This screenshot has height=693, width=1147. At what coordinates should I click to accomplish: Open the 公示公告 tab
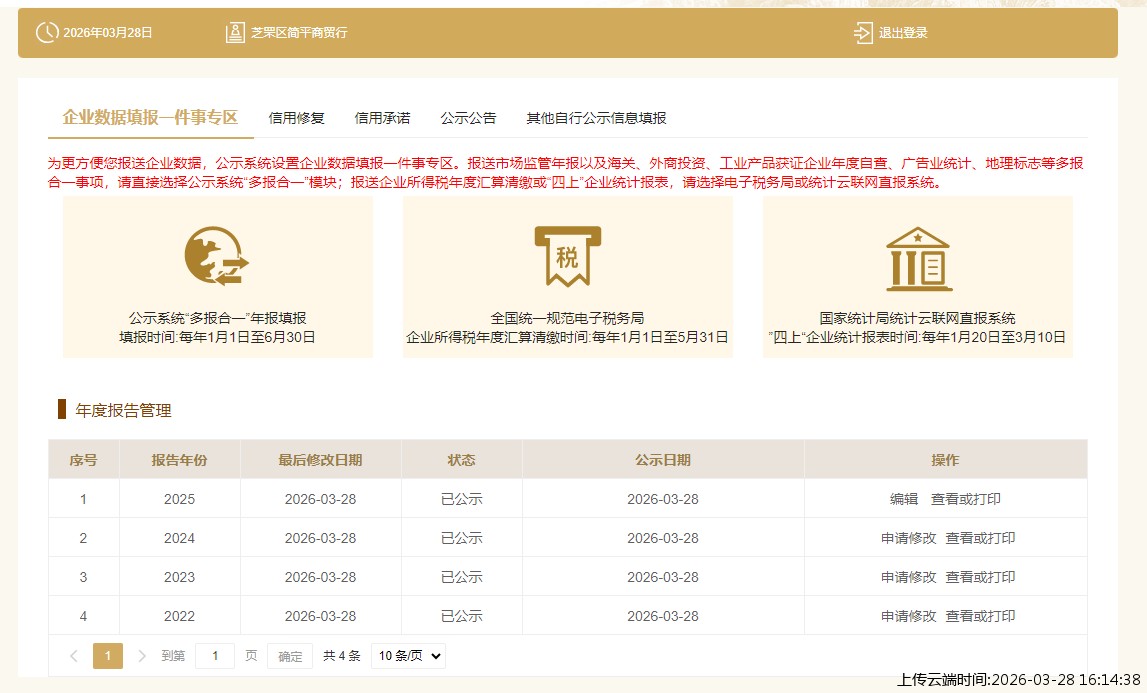click(x=467, y=117)
